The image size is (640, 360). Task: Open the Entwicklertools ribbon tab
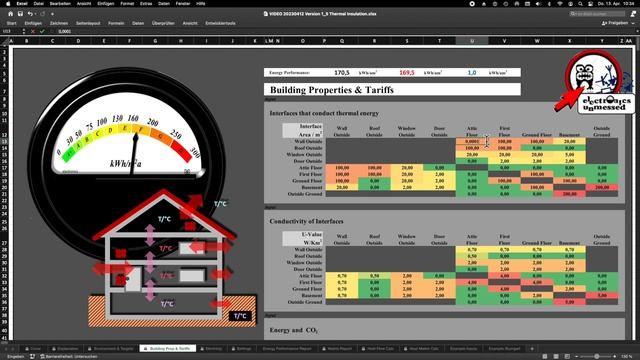pyautogui.click(x=220, y=23)
